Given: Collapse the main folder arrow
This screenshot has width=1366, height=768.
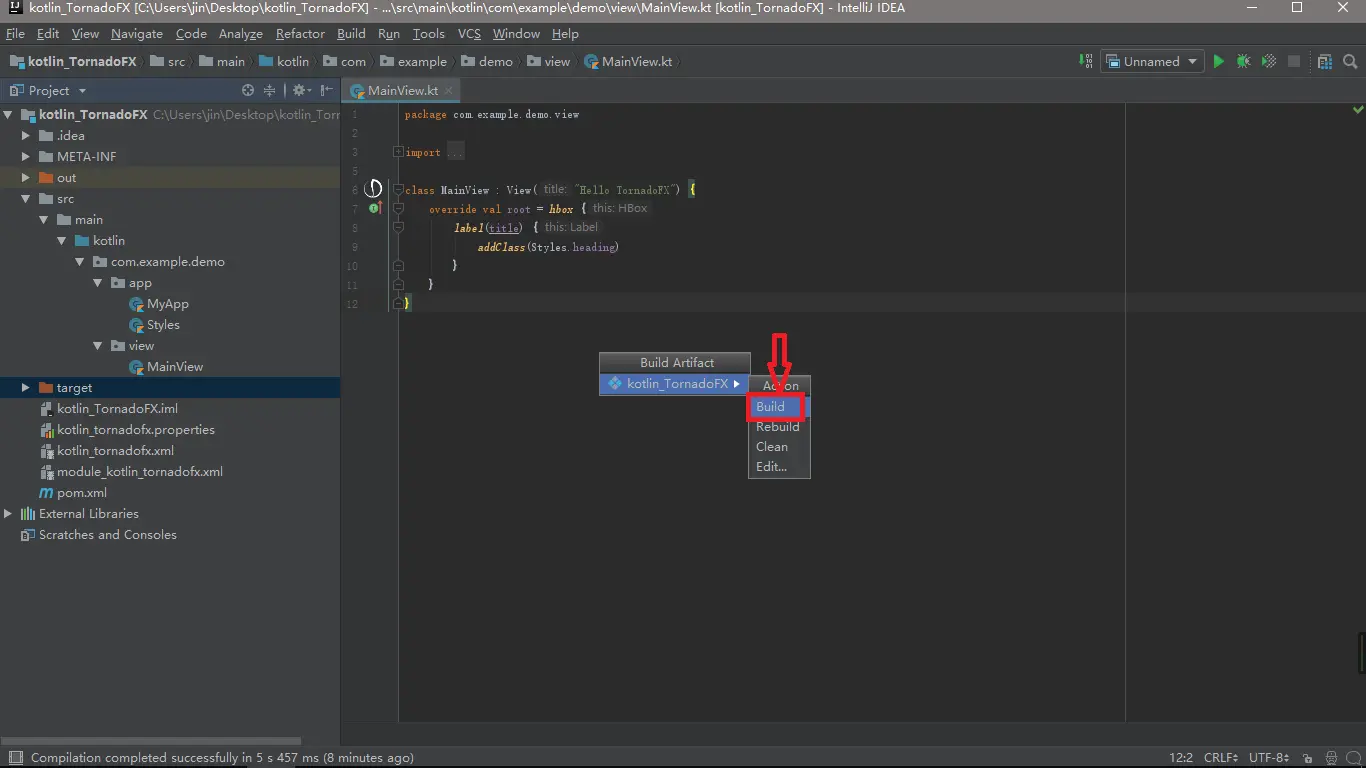Looking at the screenshot, I should [44, 220].
